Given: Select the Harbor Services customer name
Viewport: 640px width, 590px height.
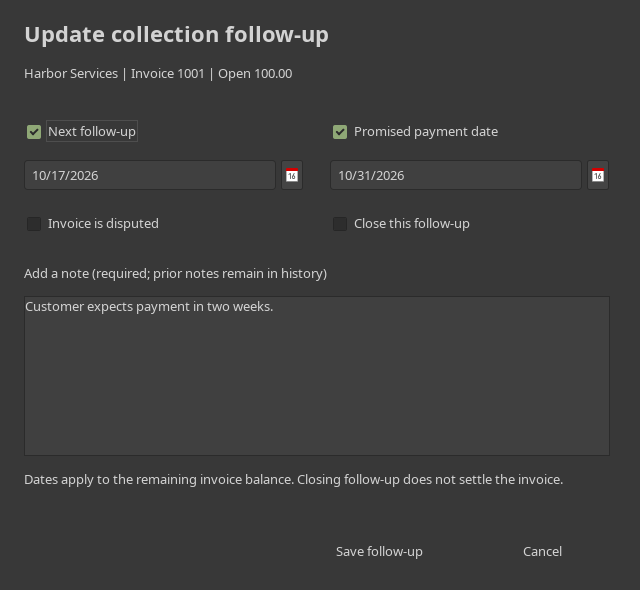Looking at the screenshot, I should coord(71,74).
